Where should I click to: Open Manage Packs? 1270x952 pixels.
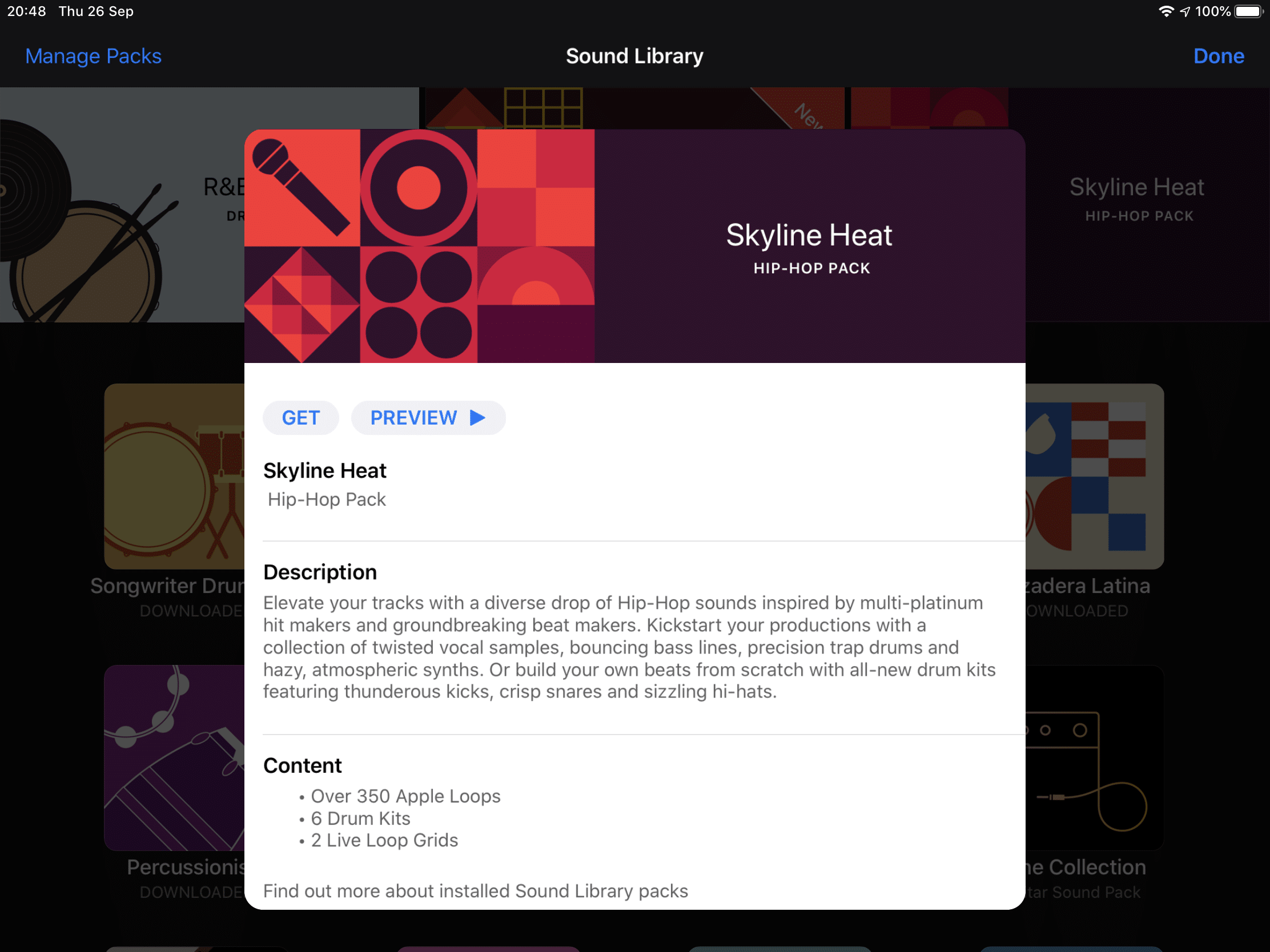pyautogui.click(x=94, y=57)
